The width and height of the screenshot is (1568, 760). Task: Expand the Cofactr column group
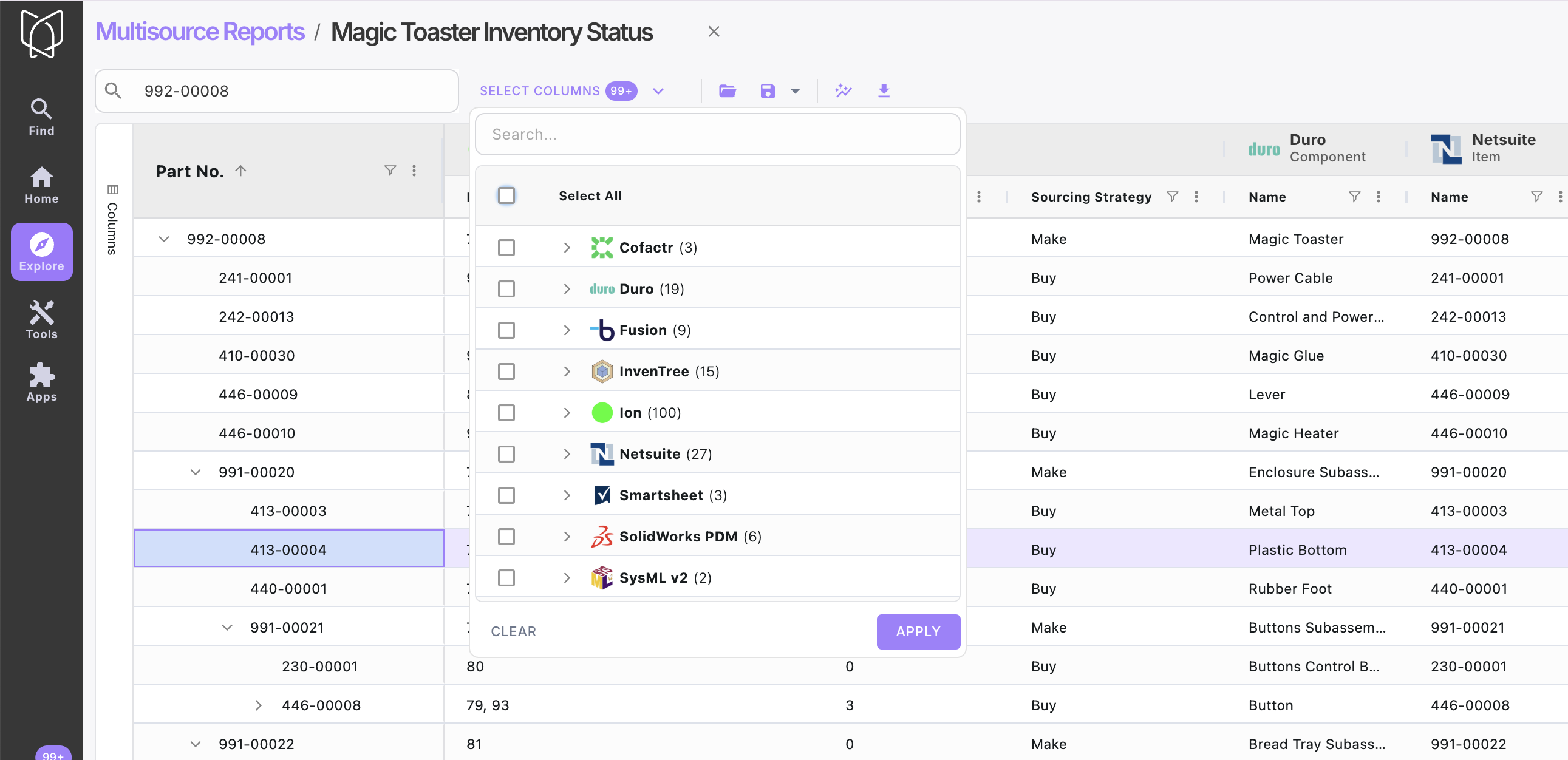tap(566, 248)
